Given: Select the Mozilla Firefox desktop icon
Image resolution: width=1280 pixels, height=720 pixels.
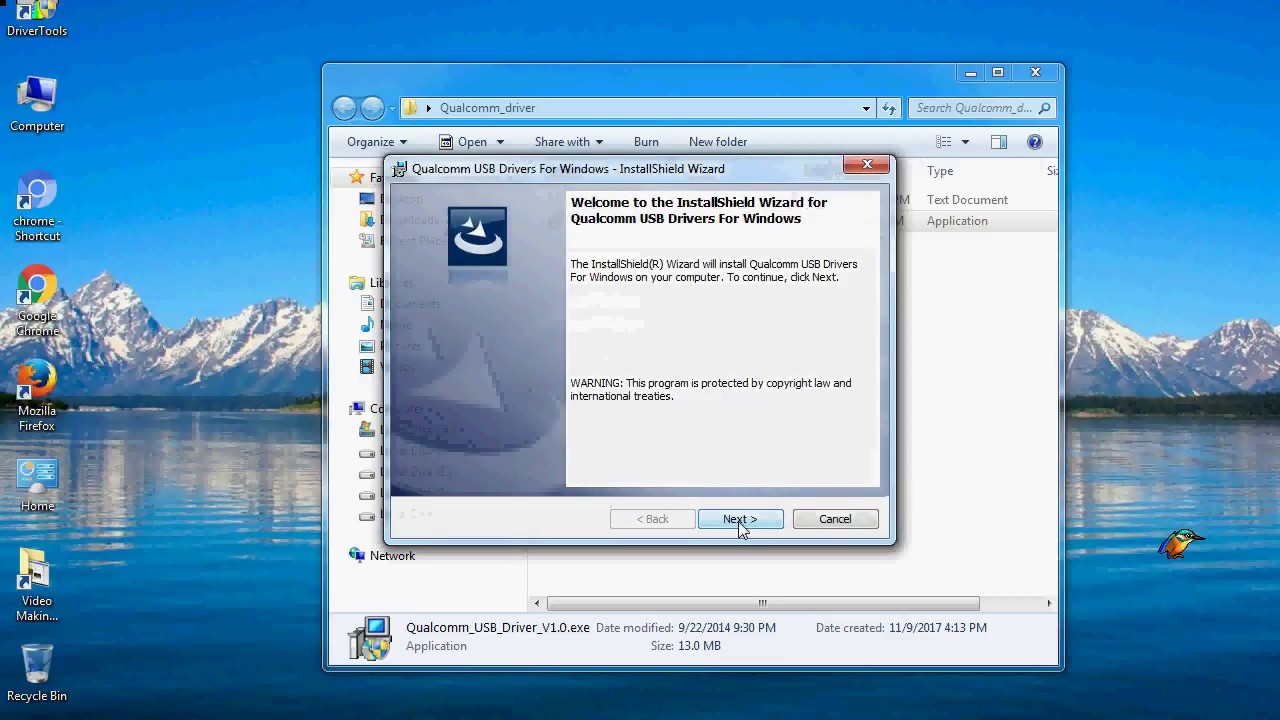Looking at the screenshot, I should click(37, 396).
